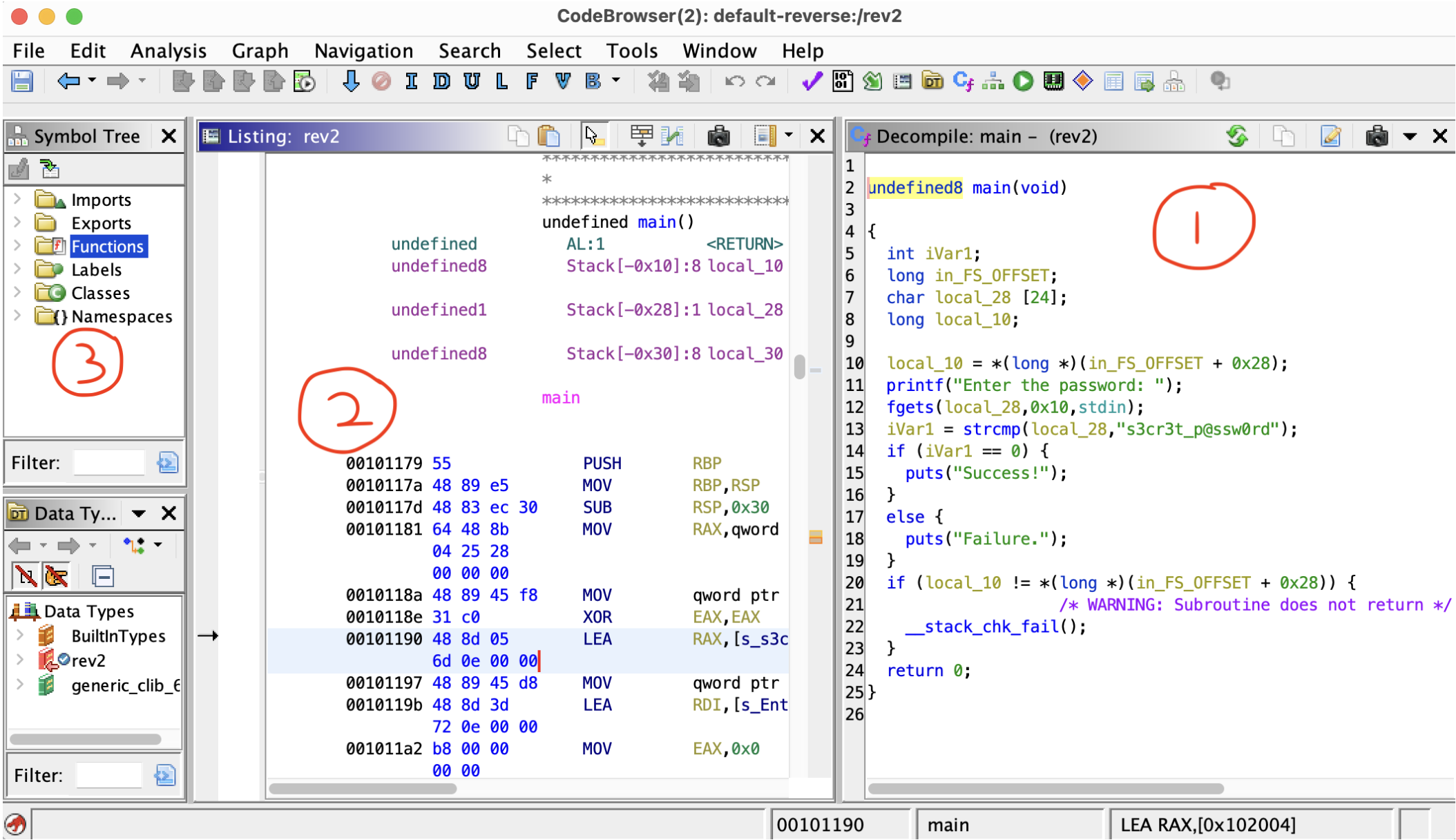Viewport: 1456px width, 840px height.
Task: Open the Search menu
Action: (x=470, y=50)
